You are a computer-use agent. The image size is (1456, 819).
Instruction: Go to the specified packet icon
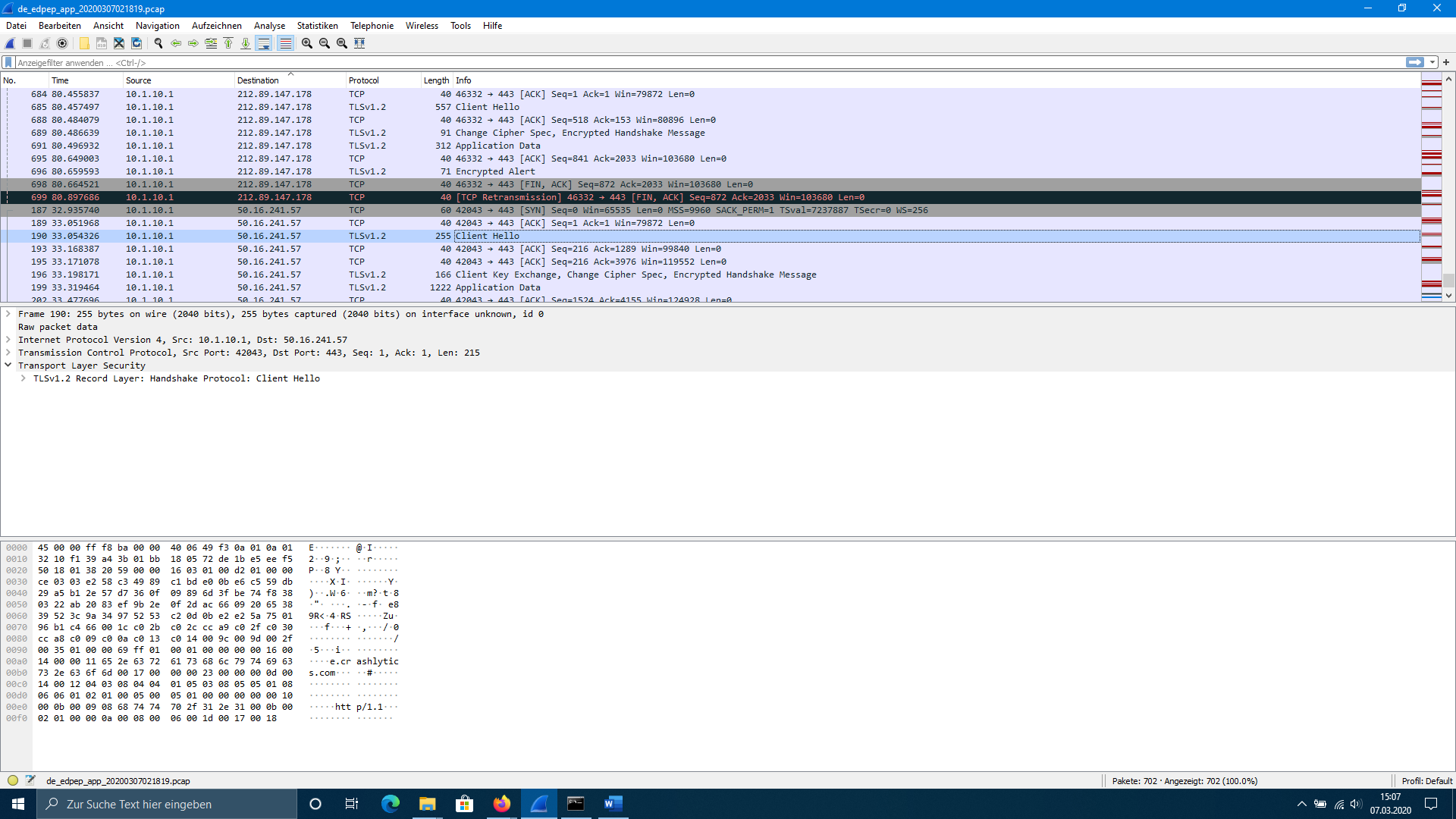tap(211, 43)
